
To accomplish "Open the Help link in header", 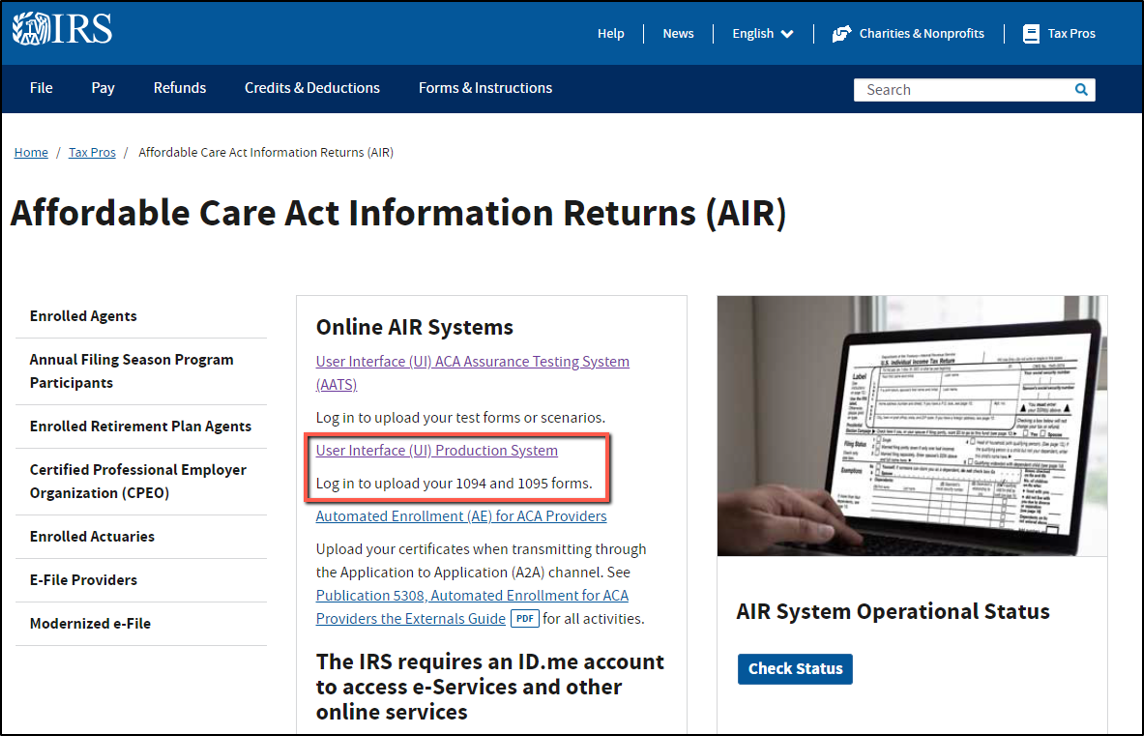I will click(611, 34).
